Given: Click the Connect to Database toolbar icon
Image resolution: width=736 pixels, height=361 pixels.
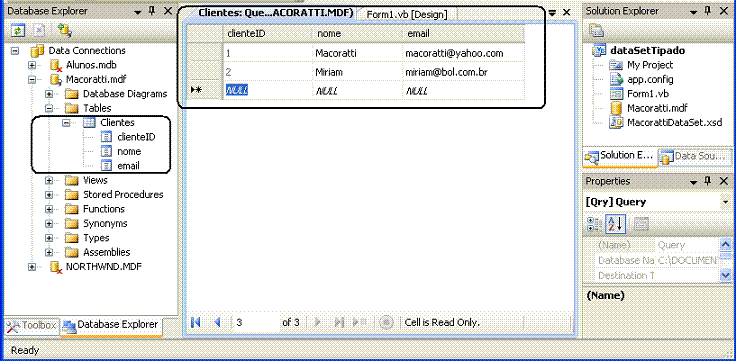Looking at the screenshot, I should [x=64, y=31].
